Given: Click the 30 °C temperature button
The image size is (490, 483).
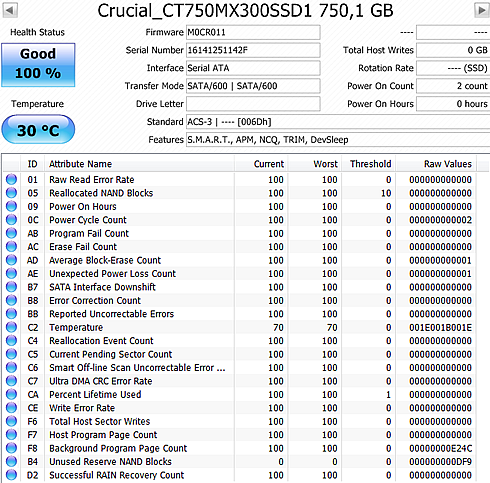Looking at the screenshot, I should pos(38,129).
